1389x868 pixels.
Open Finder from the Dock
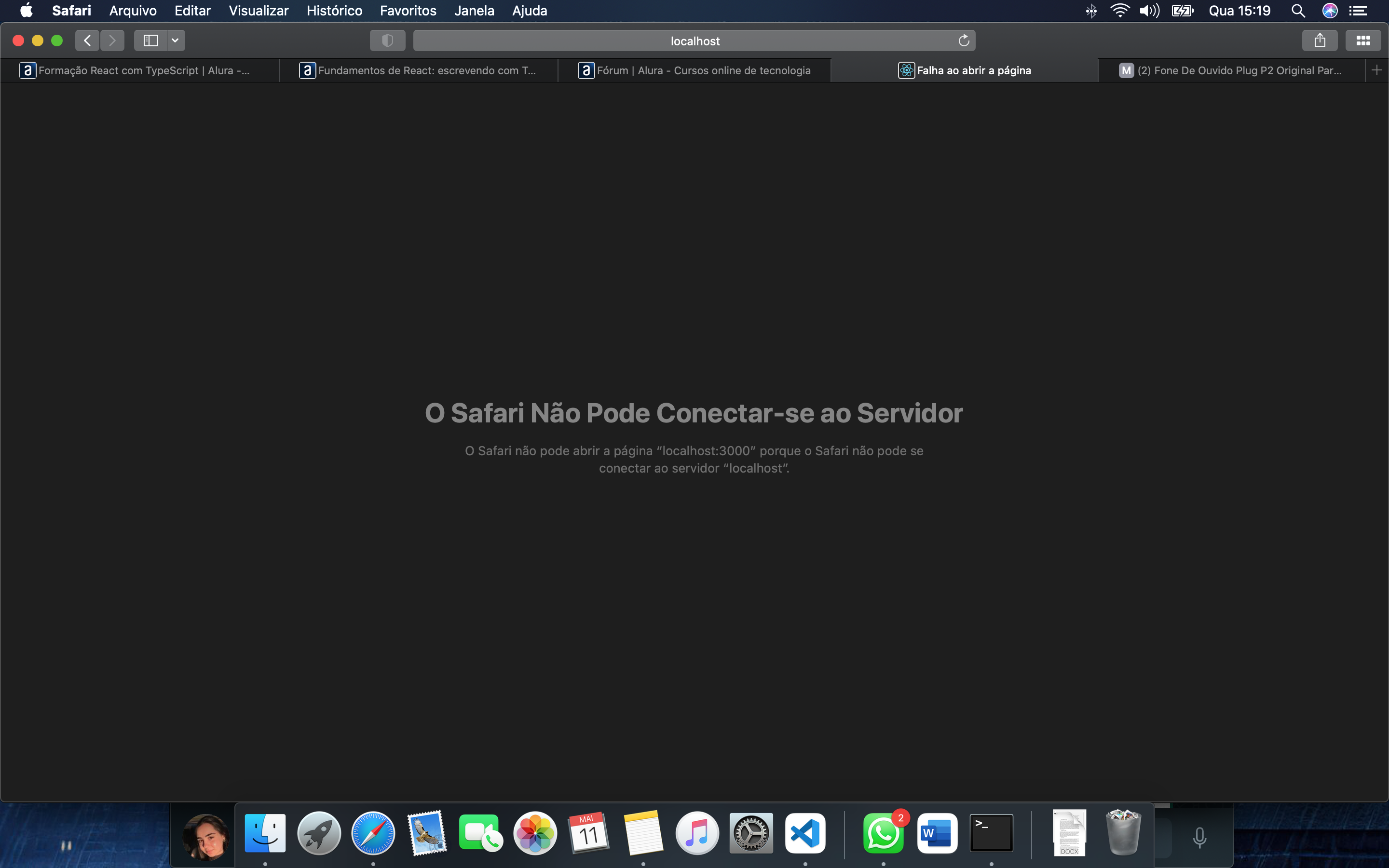(x=265, y=833)
